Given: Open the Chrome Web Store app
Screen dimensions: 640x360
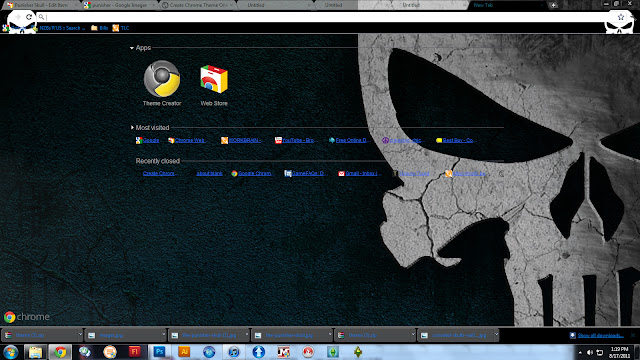Looking at the screenshot, I should [x=214, y=85].
